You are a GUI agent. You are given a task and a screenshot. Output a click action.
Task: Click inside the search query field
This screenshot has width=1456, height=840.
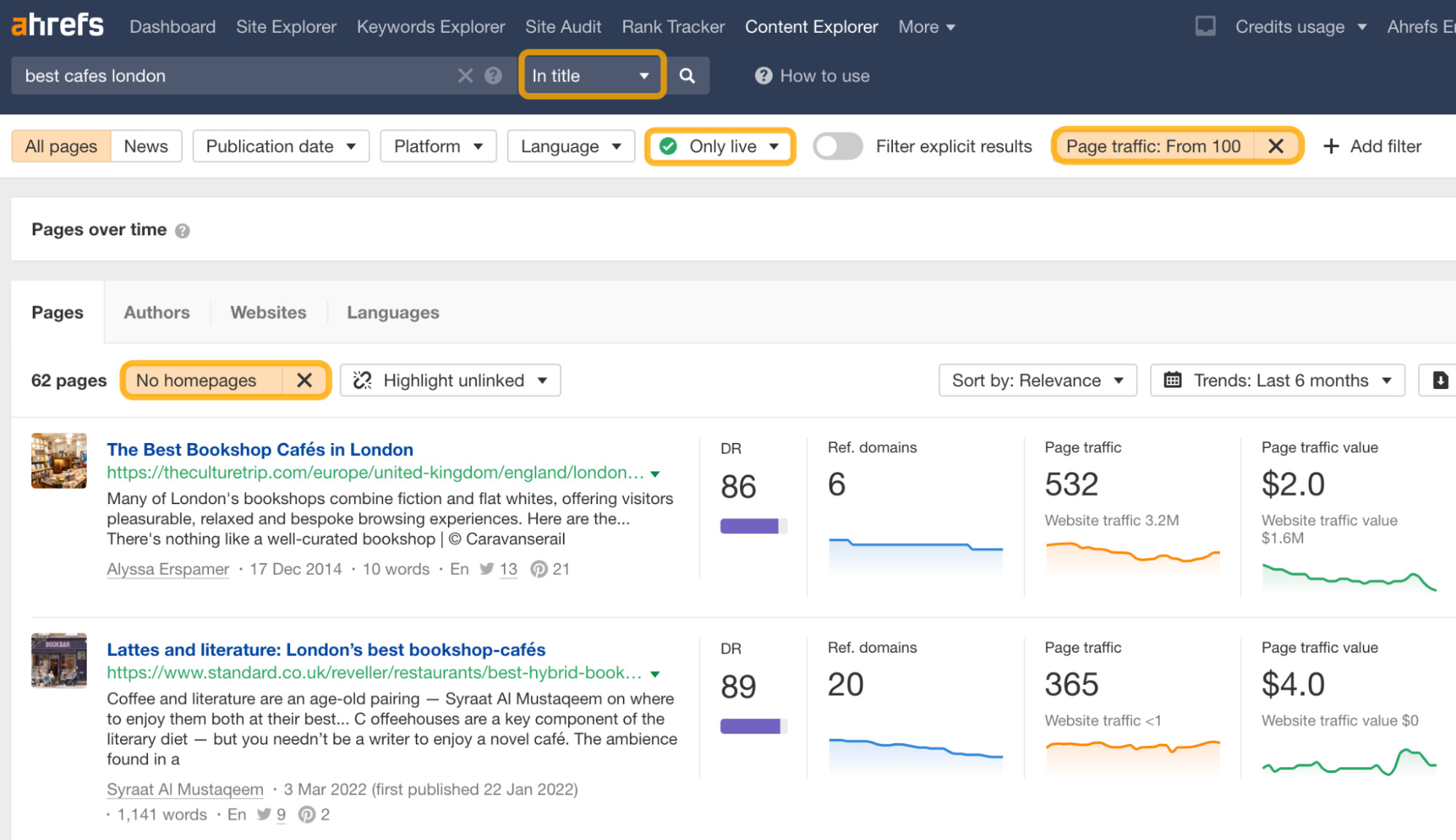pos(219,75)
